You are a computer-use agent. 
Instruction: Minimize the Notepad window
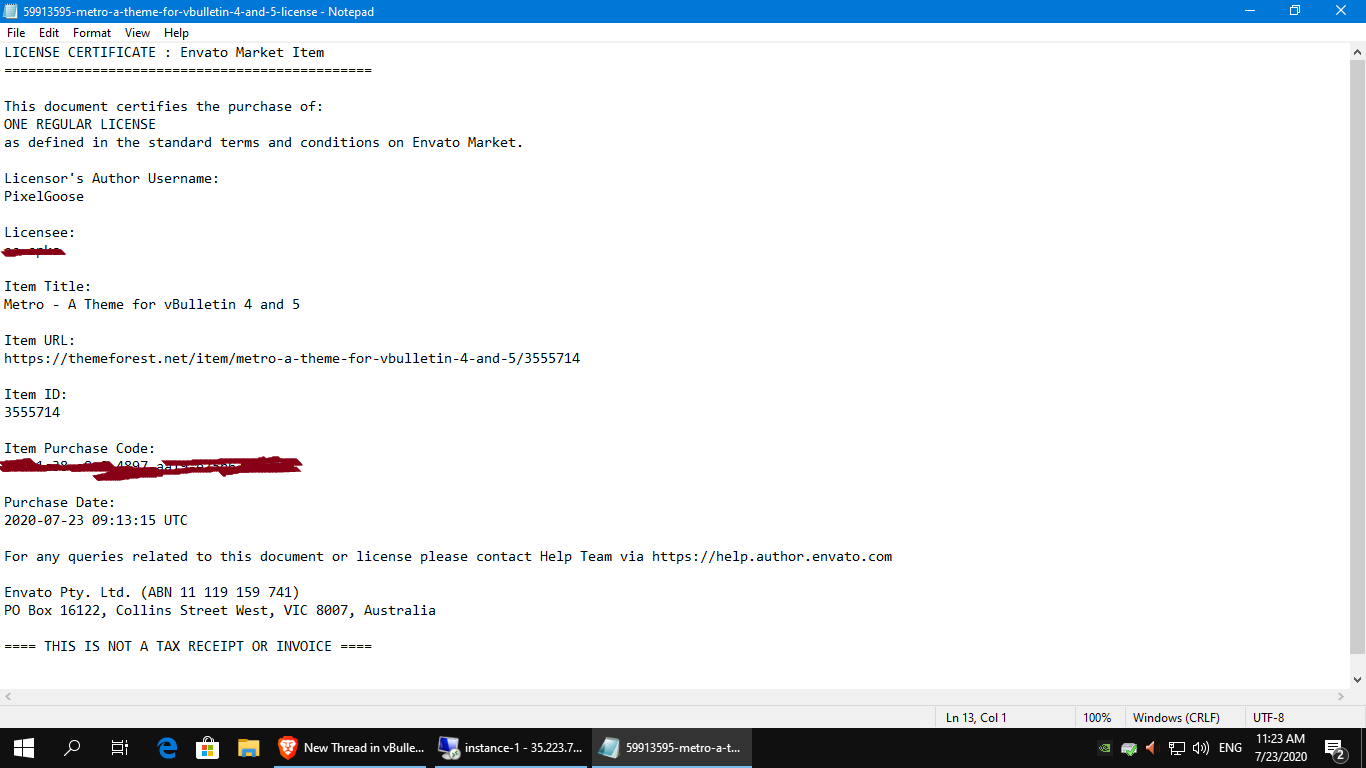pos(1250,11)
